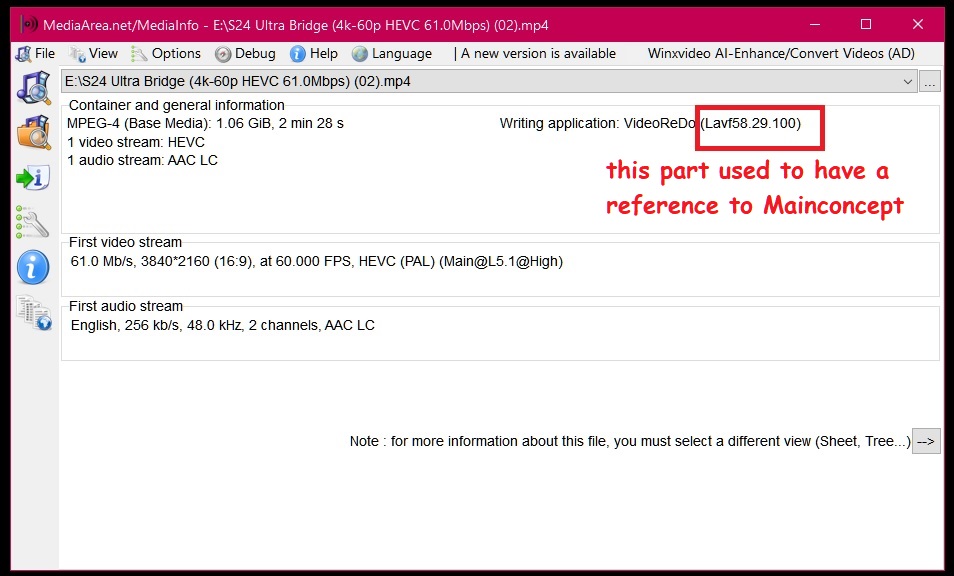The width and height of the screenshot is (954, 576).
Task: Click 'Writing application: VideoReDo' text
Action: click(597, 123)
